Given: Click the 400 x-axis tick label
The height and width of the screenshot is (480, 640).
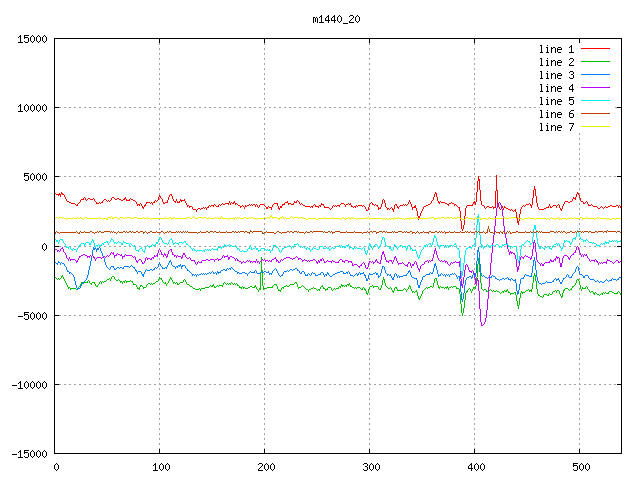Looking at the screenshot, I should (x=474, y=467).
